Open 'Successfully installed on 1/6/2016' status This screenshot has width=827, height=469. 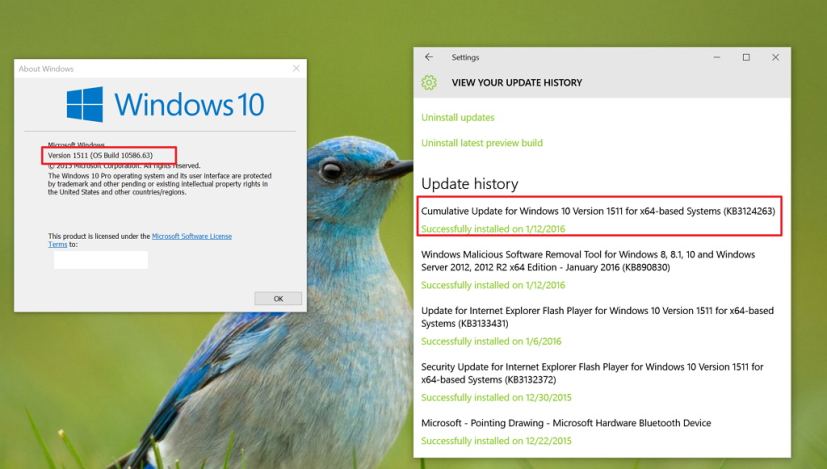491,341
